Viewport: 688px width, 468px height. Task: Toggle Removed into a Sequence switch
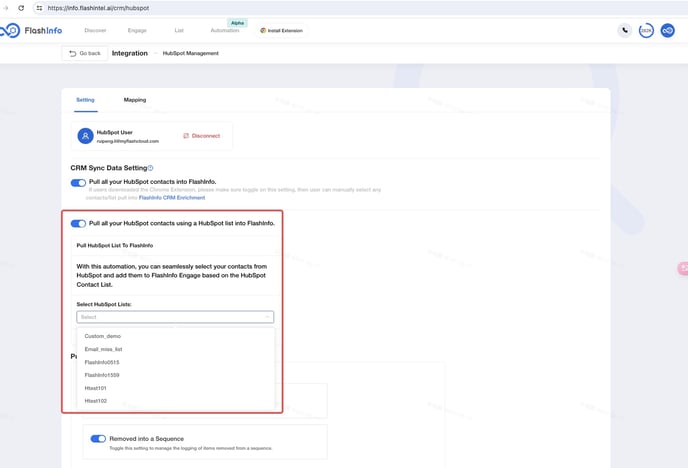point(98,439)
